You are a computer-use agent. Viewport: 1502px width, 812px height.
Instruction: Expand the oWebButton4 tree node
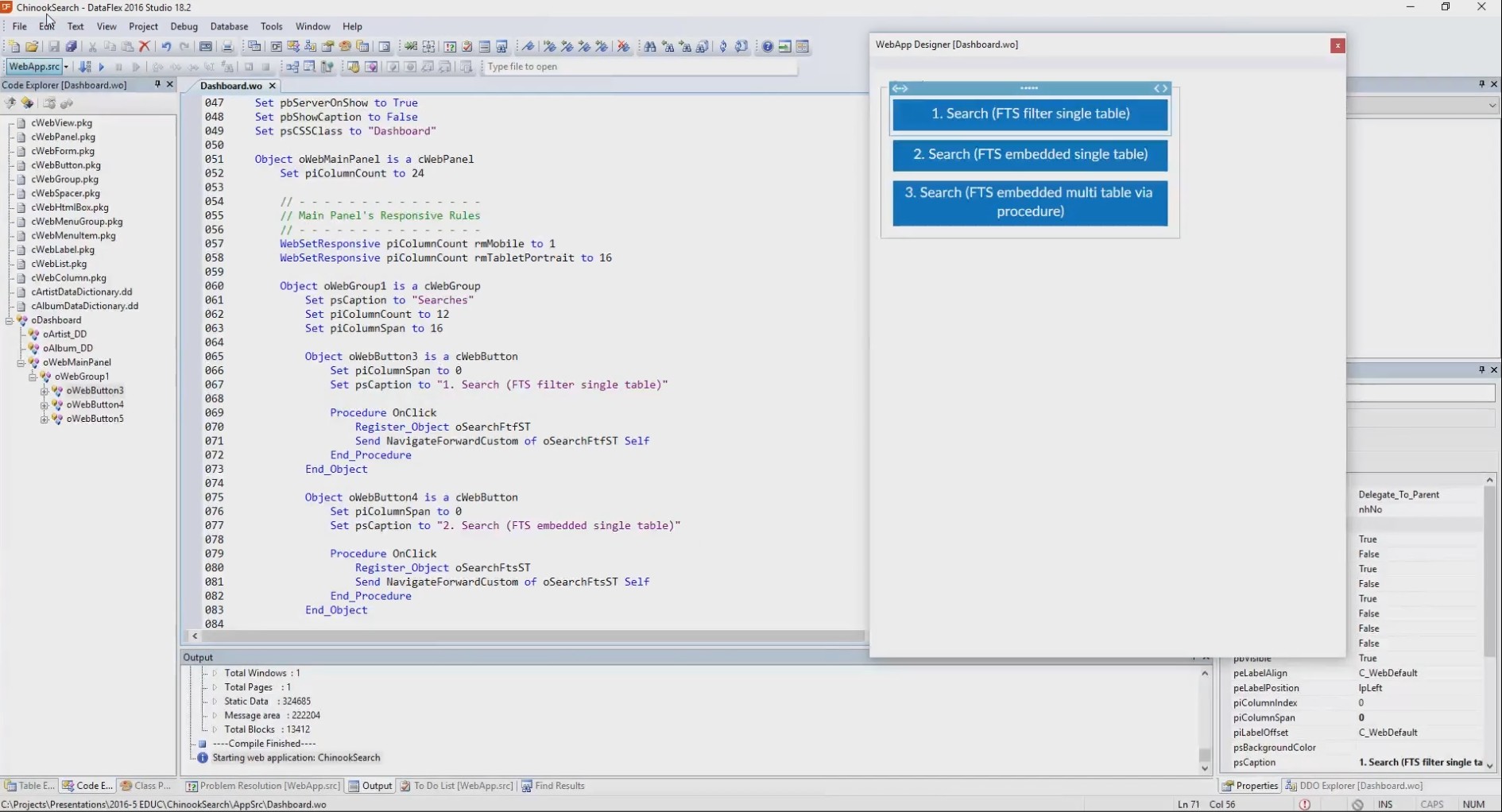[x=45, y=405]
